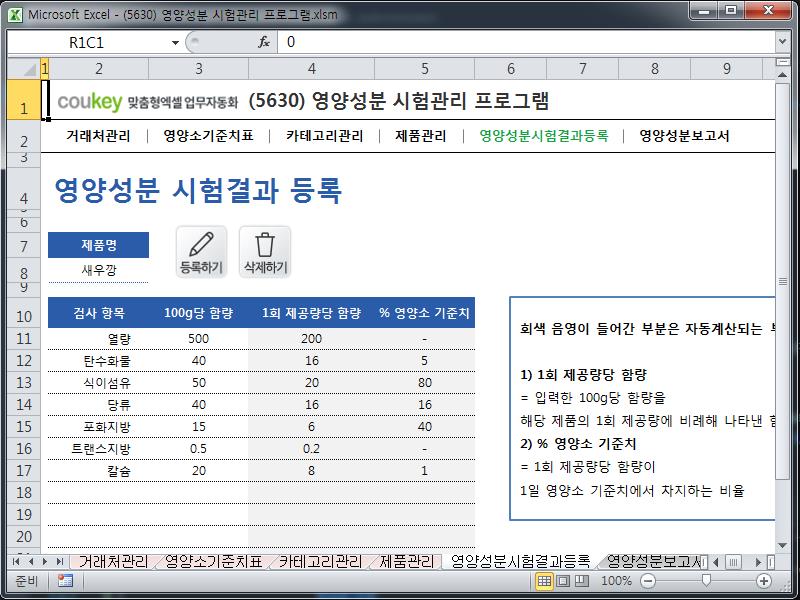Click the Select All corner button
This screenshot has height=600, width=800.
[23, 68]
